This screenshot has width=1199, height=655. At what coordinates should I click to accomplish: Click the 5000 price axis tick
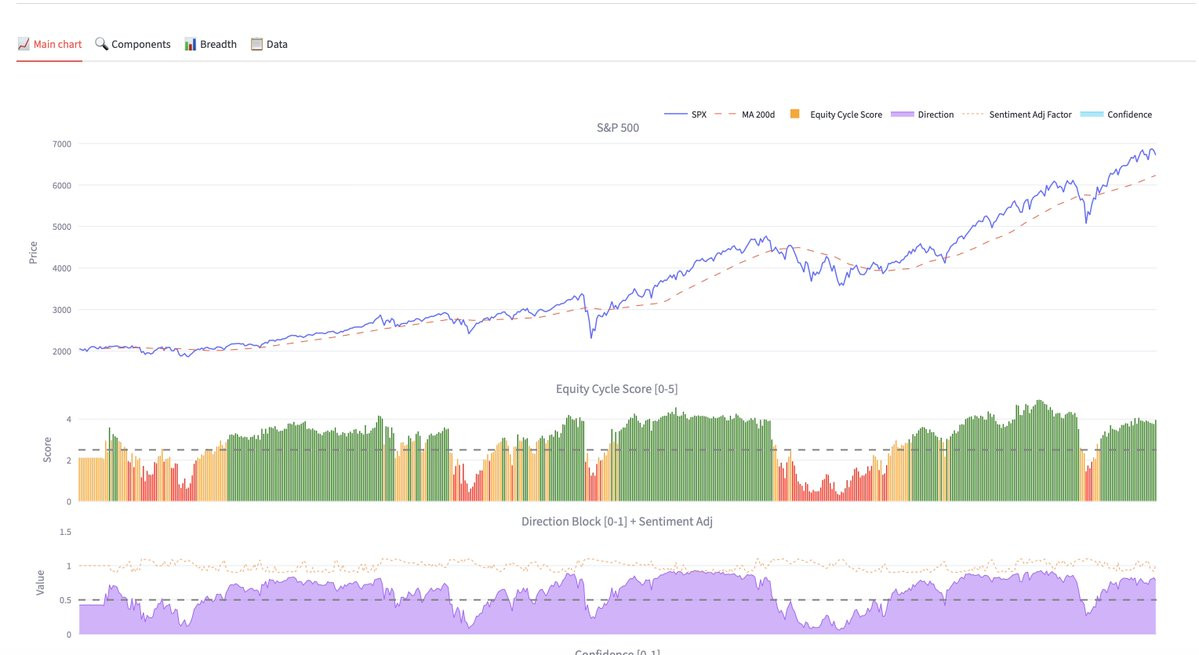click(62, 227)
